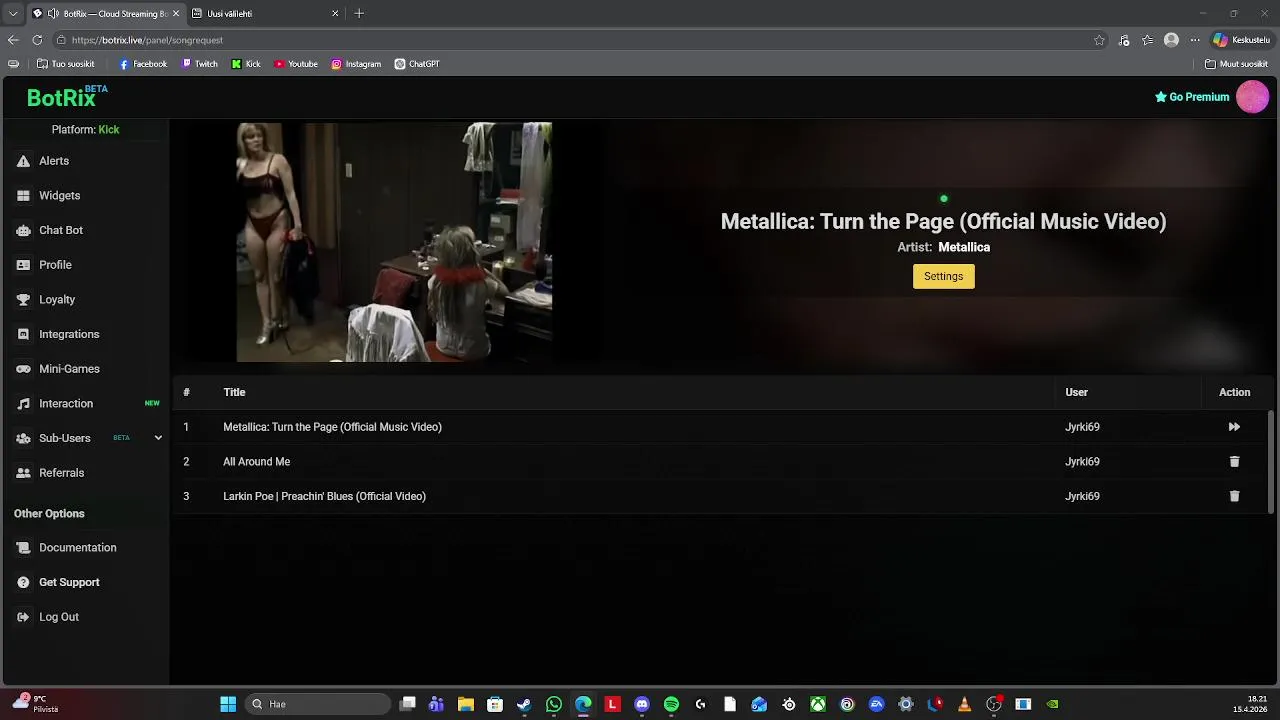Open the Widgets section icon

[23, 196]
